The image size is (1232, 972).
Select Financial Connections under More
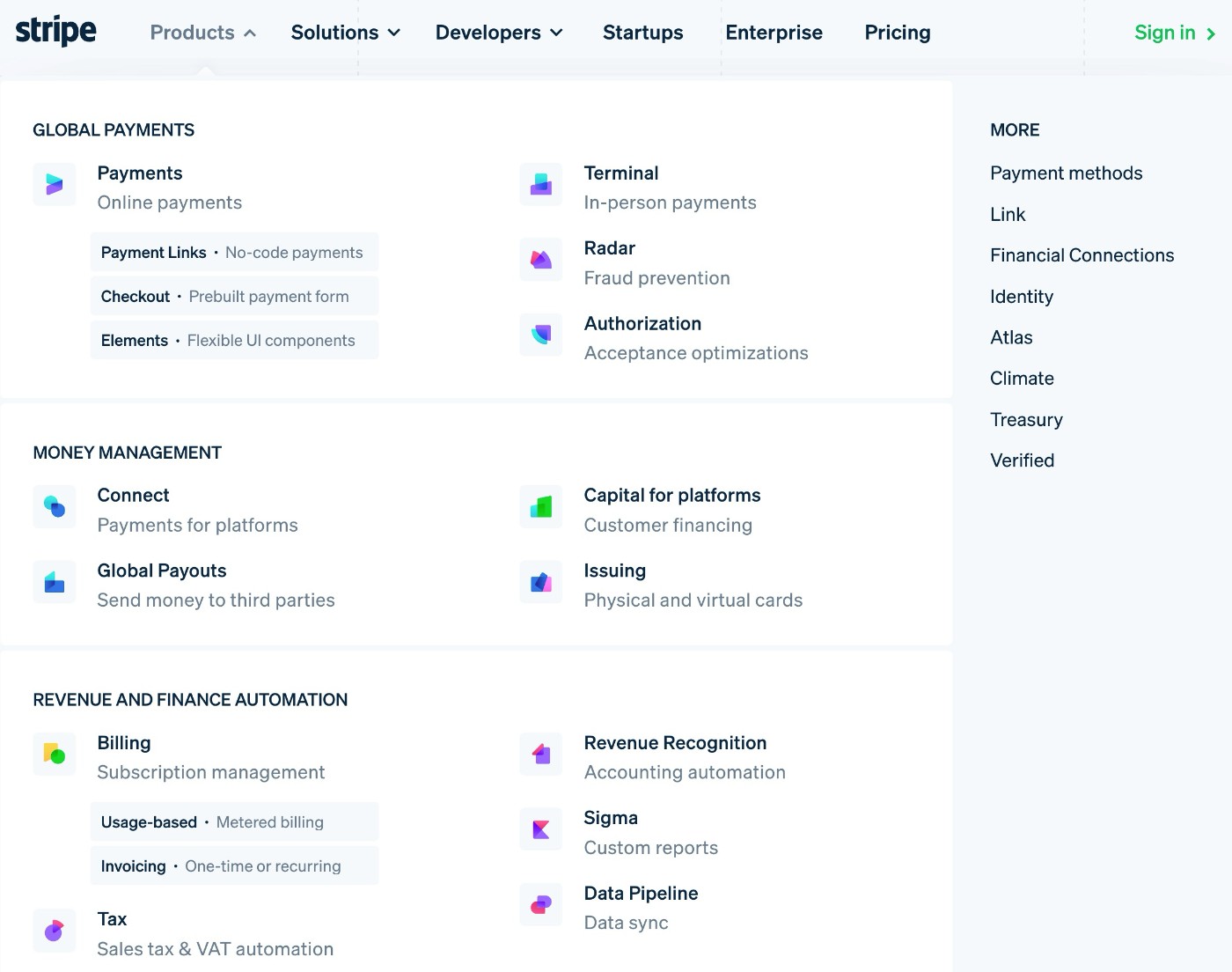[x=1082, y=255]
